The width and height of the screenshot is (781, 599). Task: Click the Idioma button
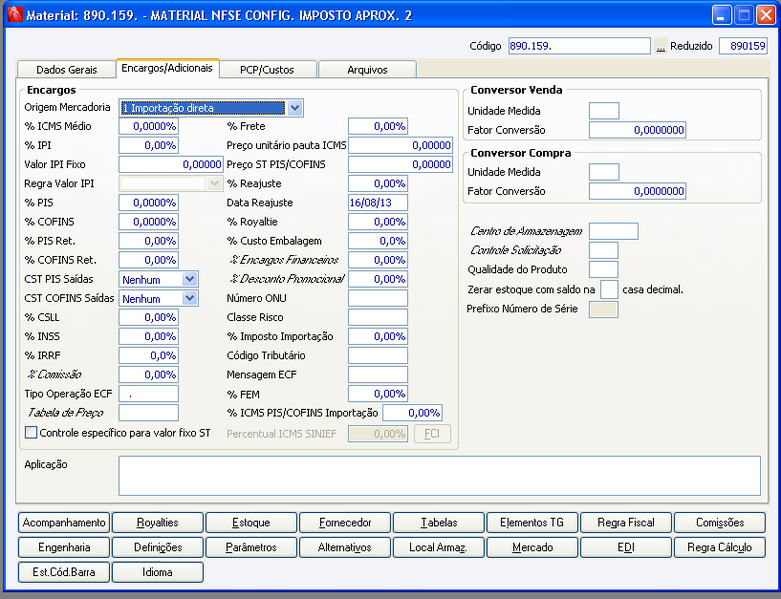157,572
